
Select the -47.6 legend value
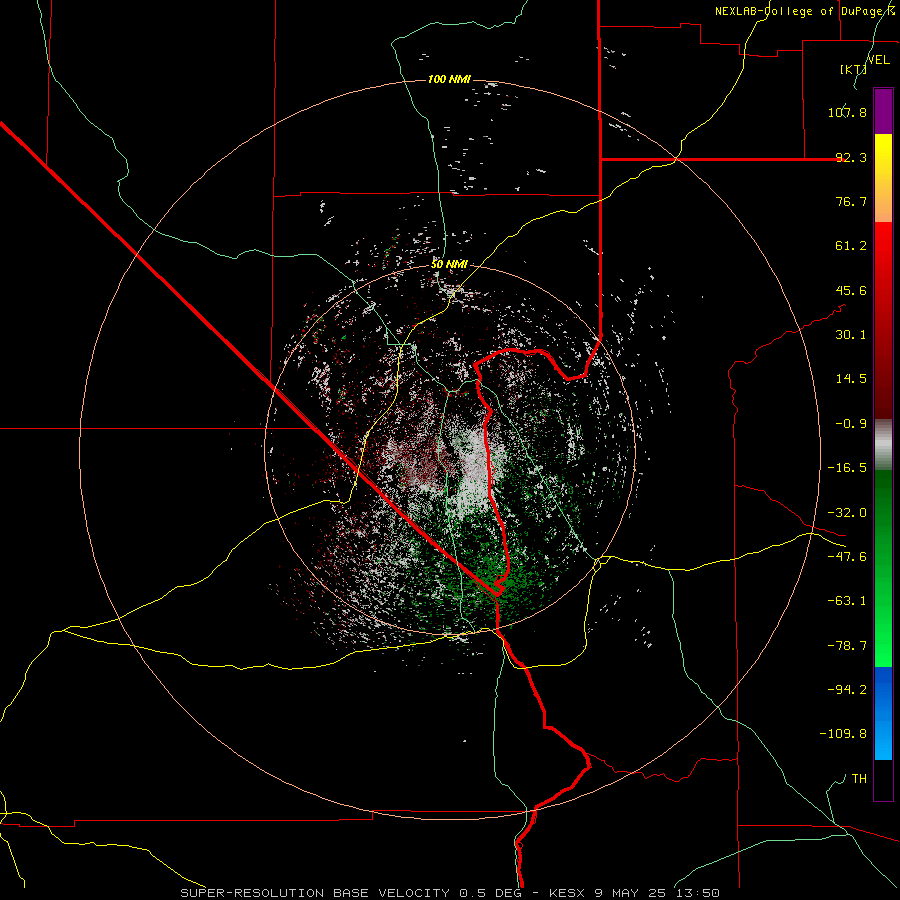pos(847,557)
